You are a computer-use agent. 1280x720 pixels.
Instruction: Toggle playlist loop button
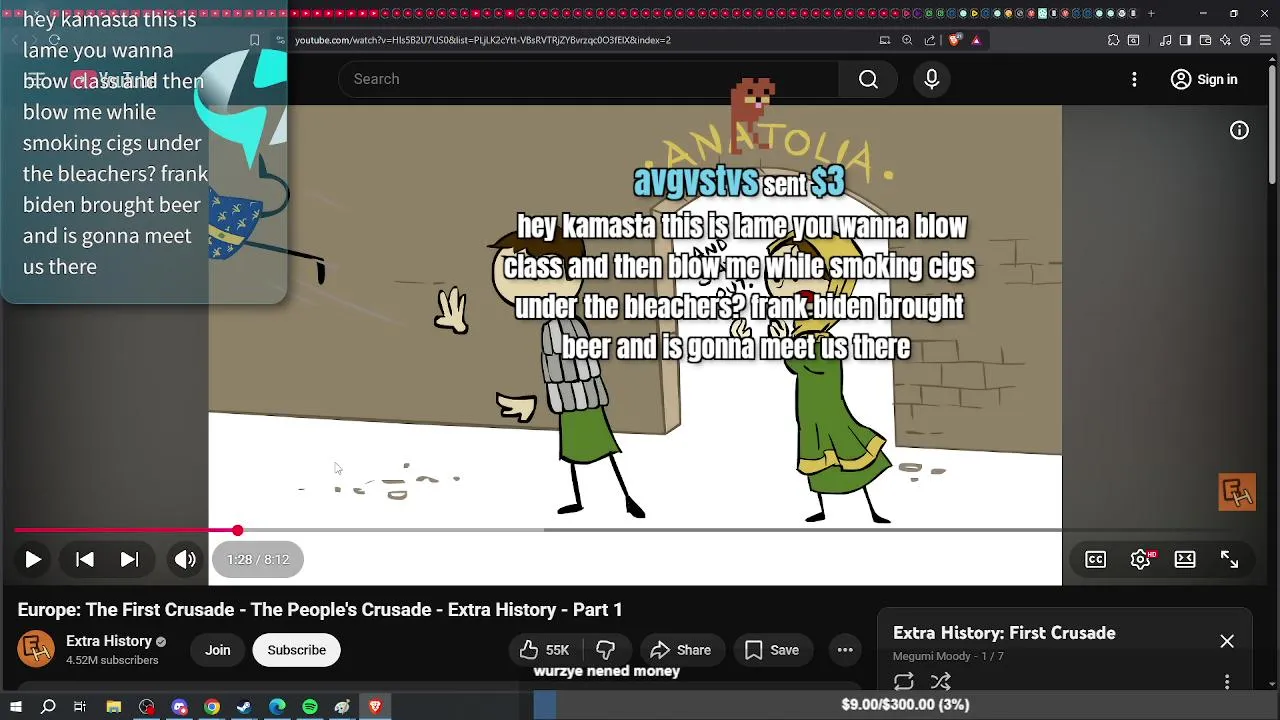[904, 682]
